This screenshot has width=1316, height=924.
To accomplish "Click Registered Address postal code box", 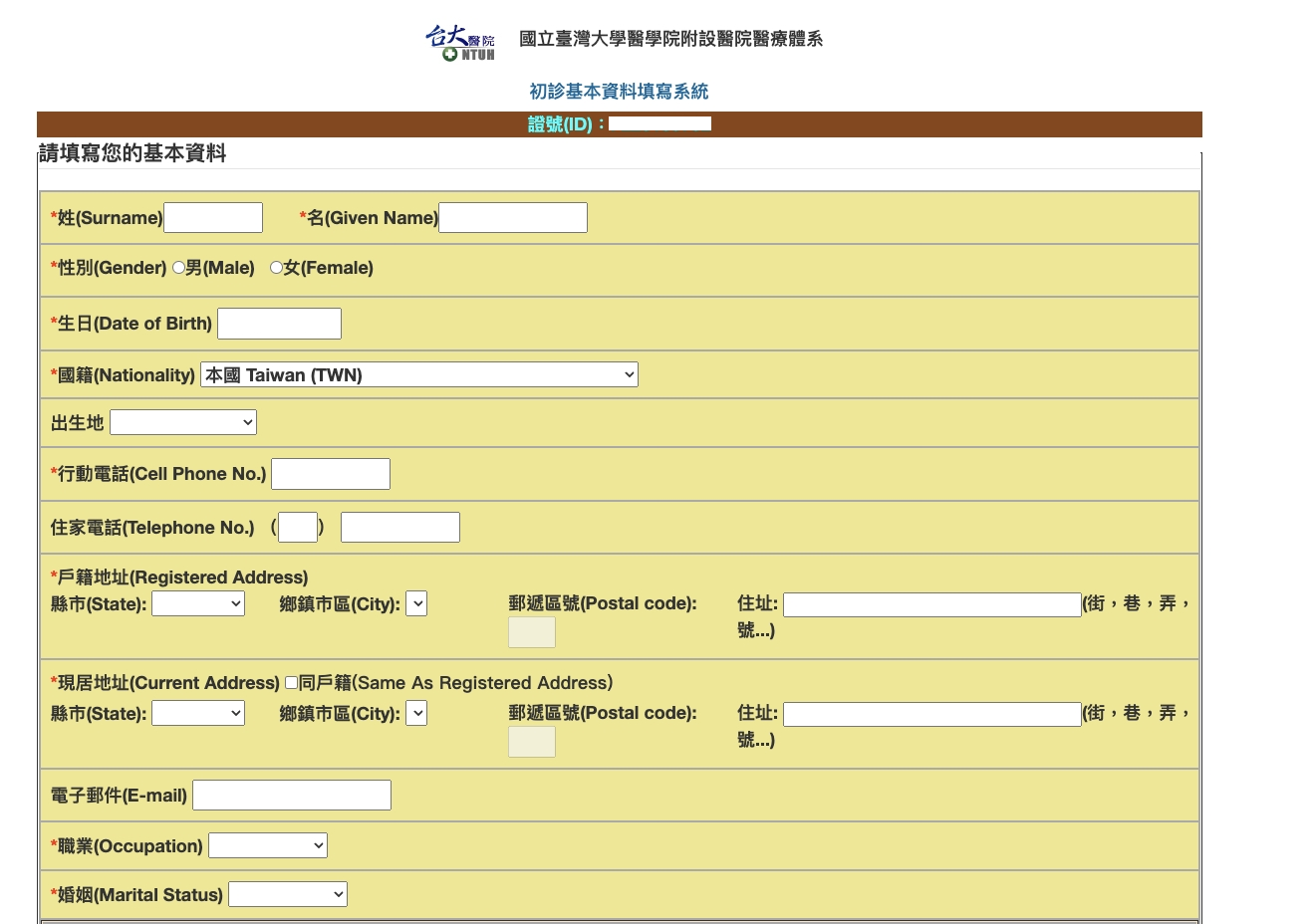I will [x=532, y=632].
